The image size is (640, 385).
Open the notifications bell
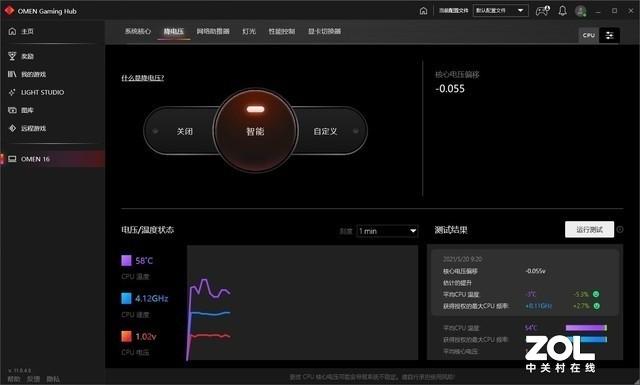coord(562,11)
